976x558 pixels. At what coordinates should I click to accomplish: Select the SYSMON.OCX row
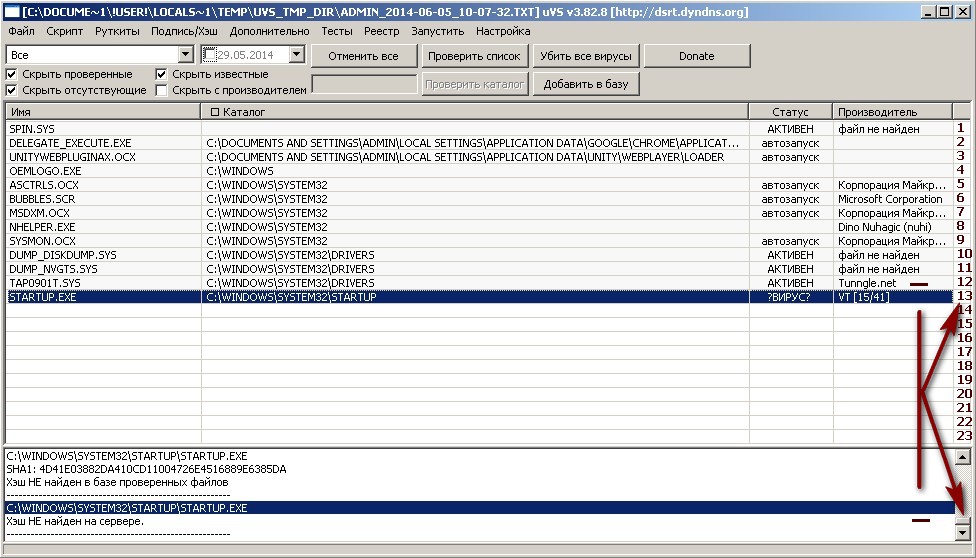point(479,241)
